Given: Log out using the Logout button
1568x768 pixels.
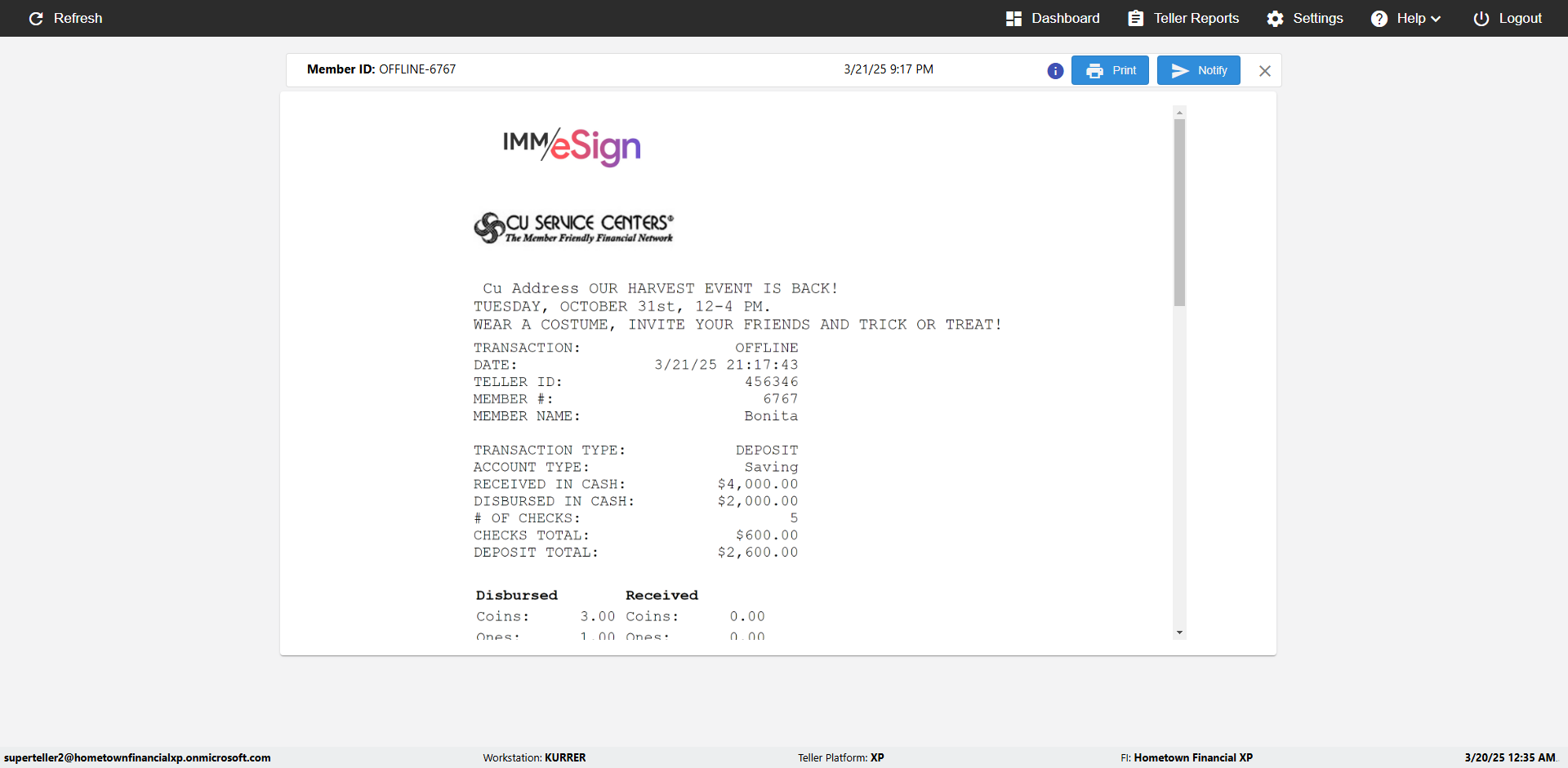Looking at the screenshot, I should pos(1508,18).
